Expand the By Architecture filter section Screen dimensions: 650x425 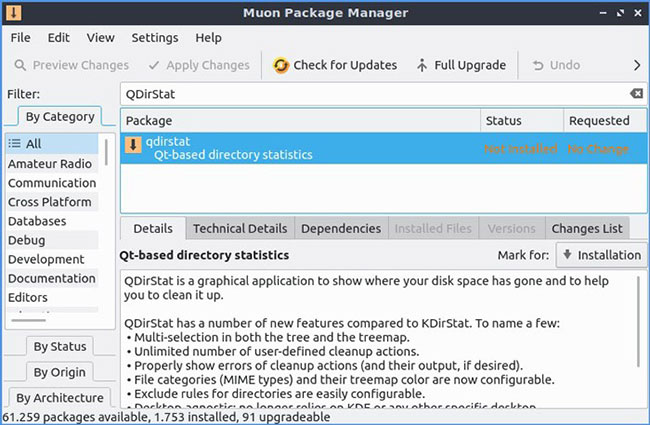60,398
